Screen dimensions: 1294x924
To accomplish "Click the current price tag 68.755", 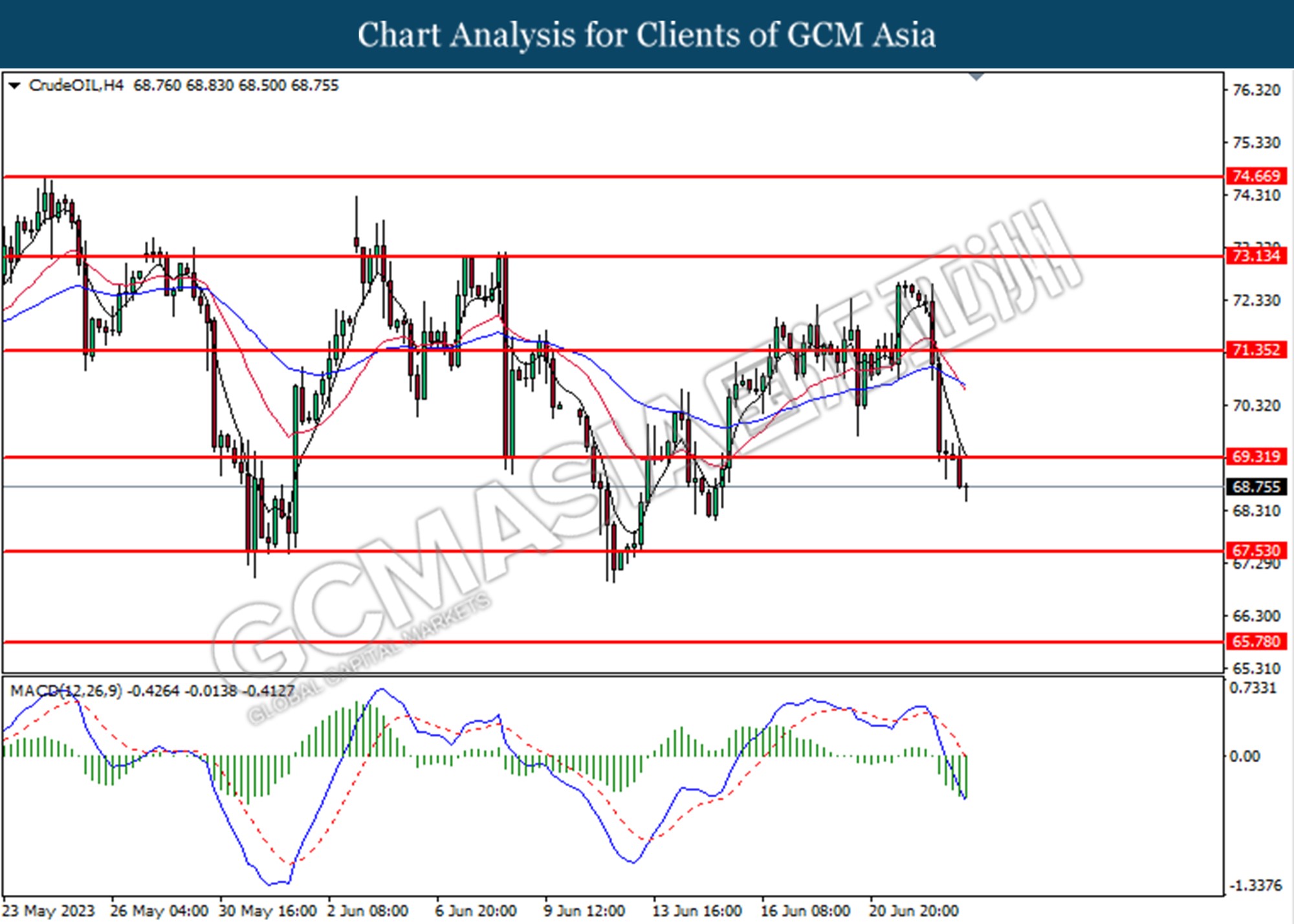I will 1256,487.
